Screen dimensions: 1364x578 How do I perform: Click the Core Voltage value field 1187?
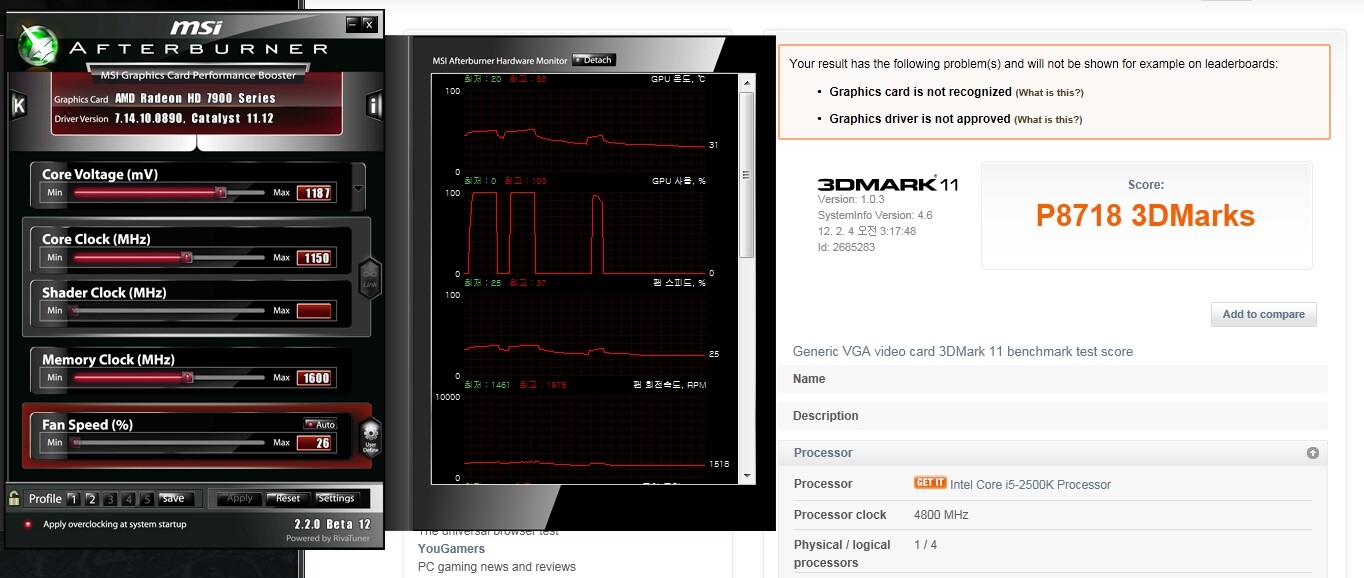coord(314,192)
